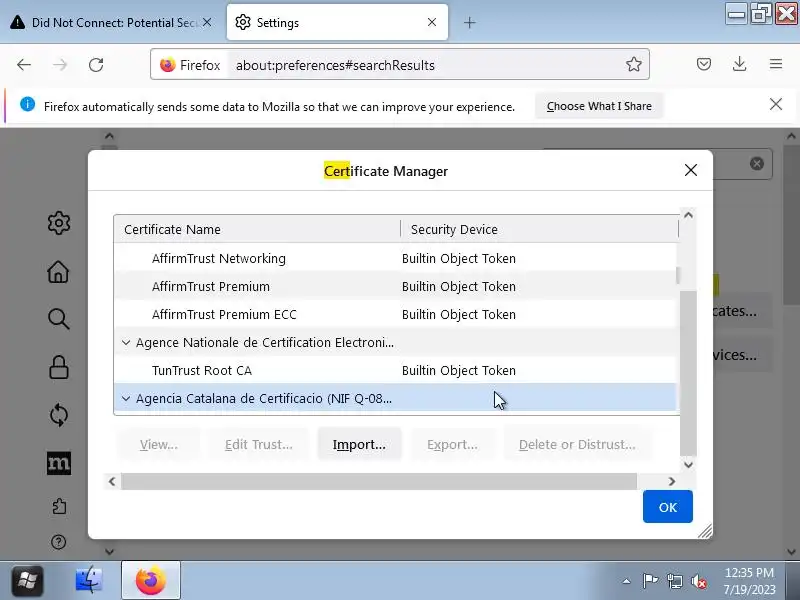This screenshot has height=600, width=800.
Task: Select the AffirmTrust Premium certificate row
Action: coord(395,286)
